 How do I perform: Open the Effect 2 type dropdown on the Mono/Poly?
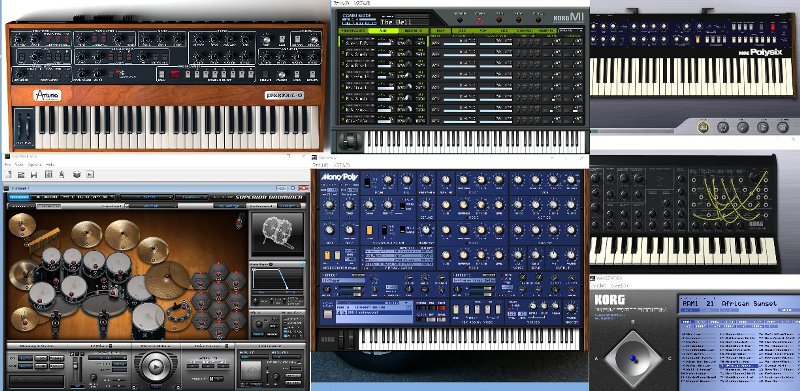474,280
